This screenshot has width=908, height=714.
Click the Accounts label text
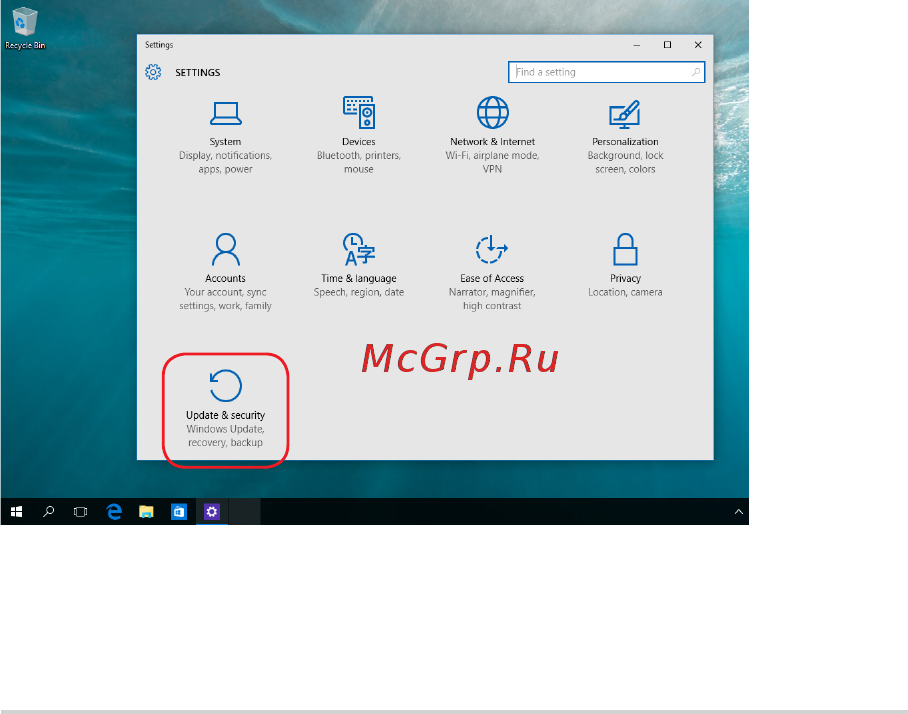[225, 279]
